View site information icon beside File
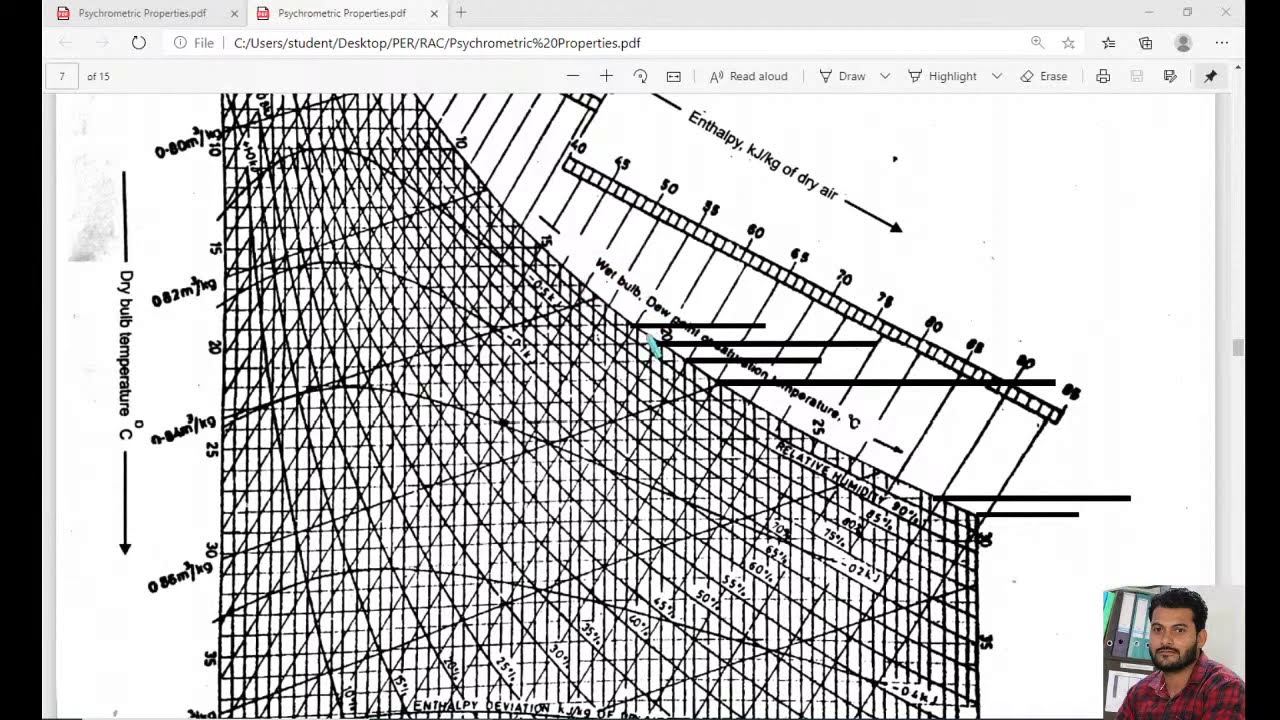 tap(180, 43)
